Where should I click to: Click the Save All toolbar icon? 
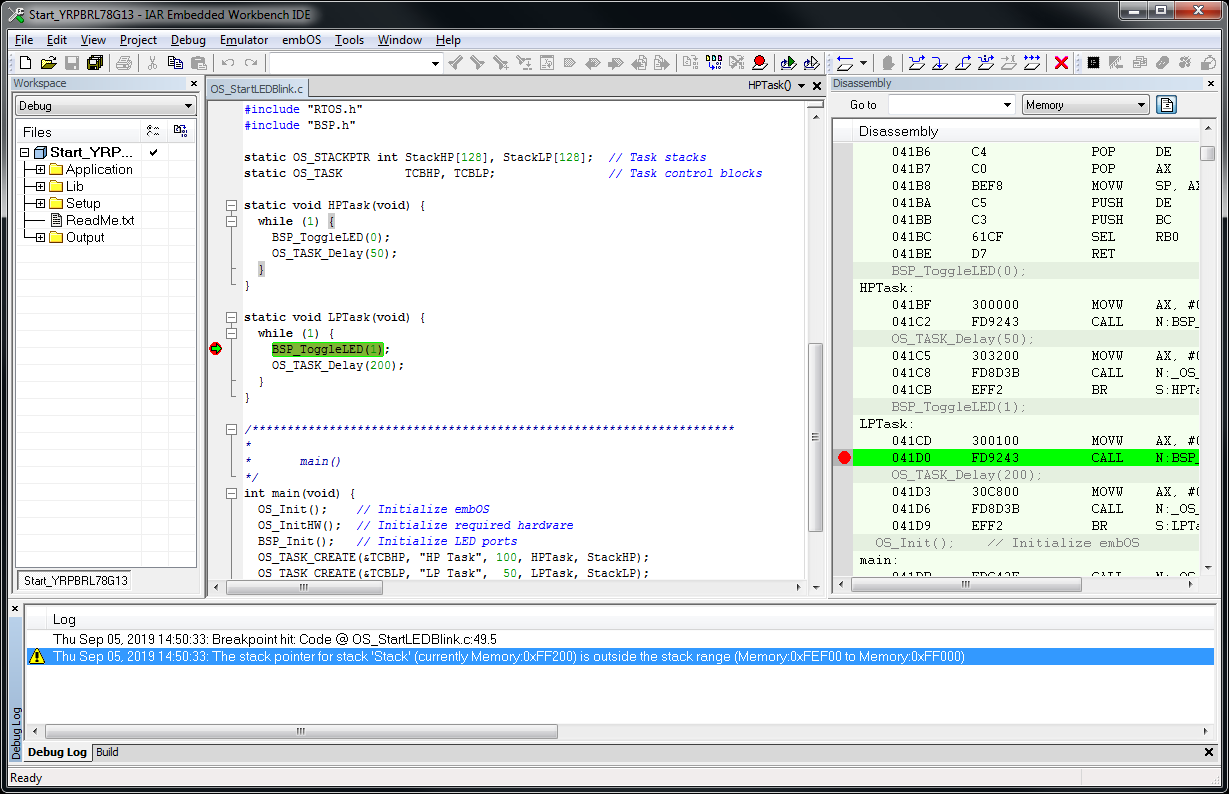tap(94, 63)
